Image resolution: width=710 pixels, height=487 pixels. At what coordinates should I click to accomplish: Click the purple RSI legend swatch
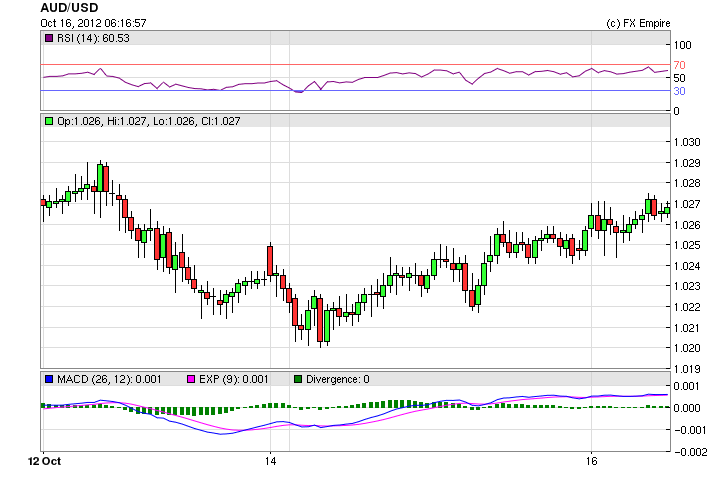coord(49,38)
